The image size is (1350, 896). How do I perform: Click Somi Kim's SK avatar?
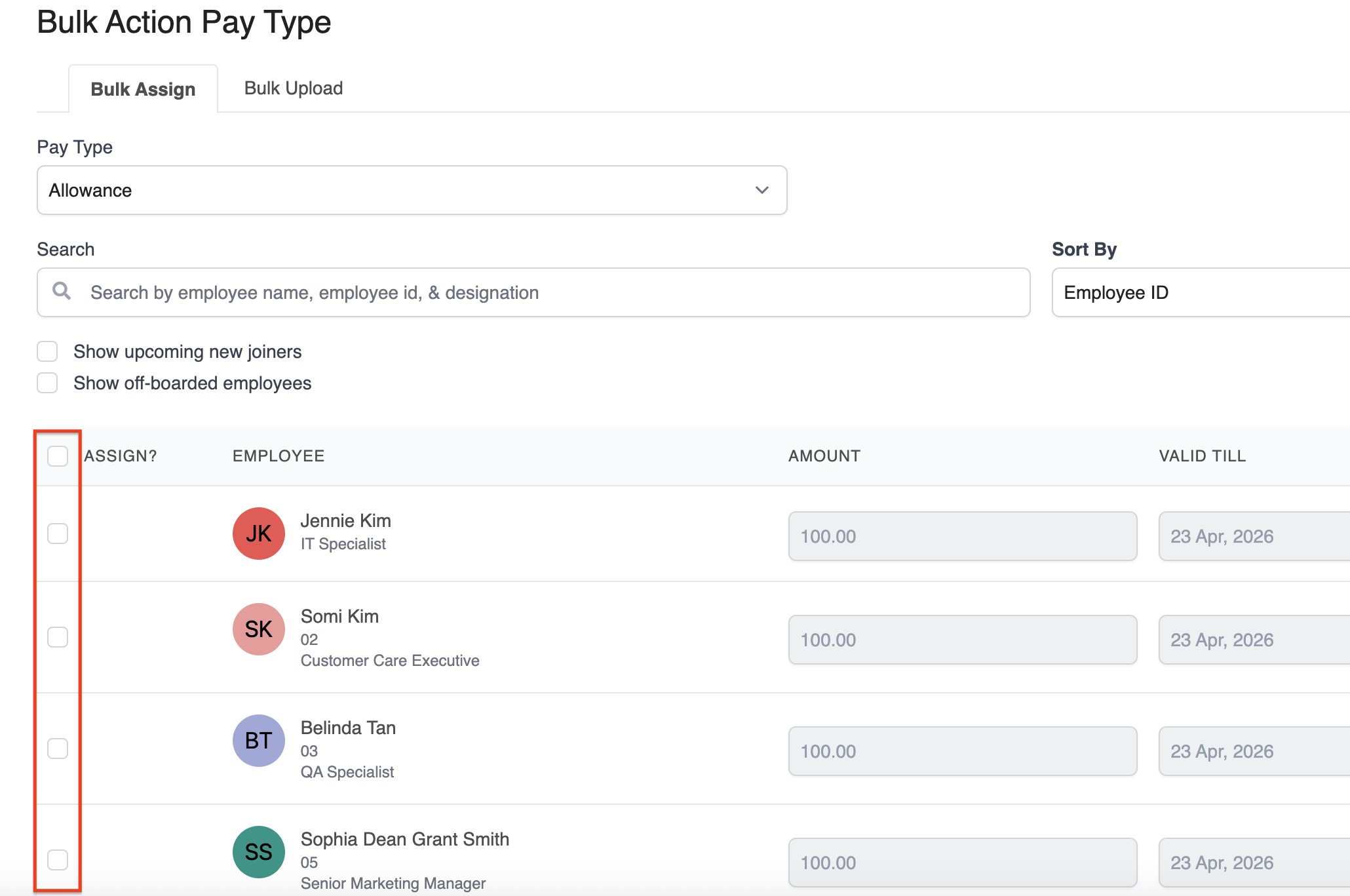(x=259, y=629)
